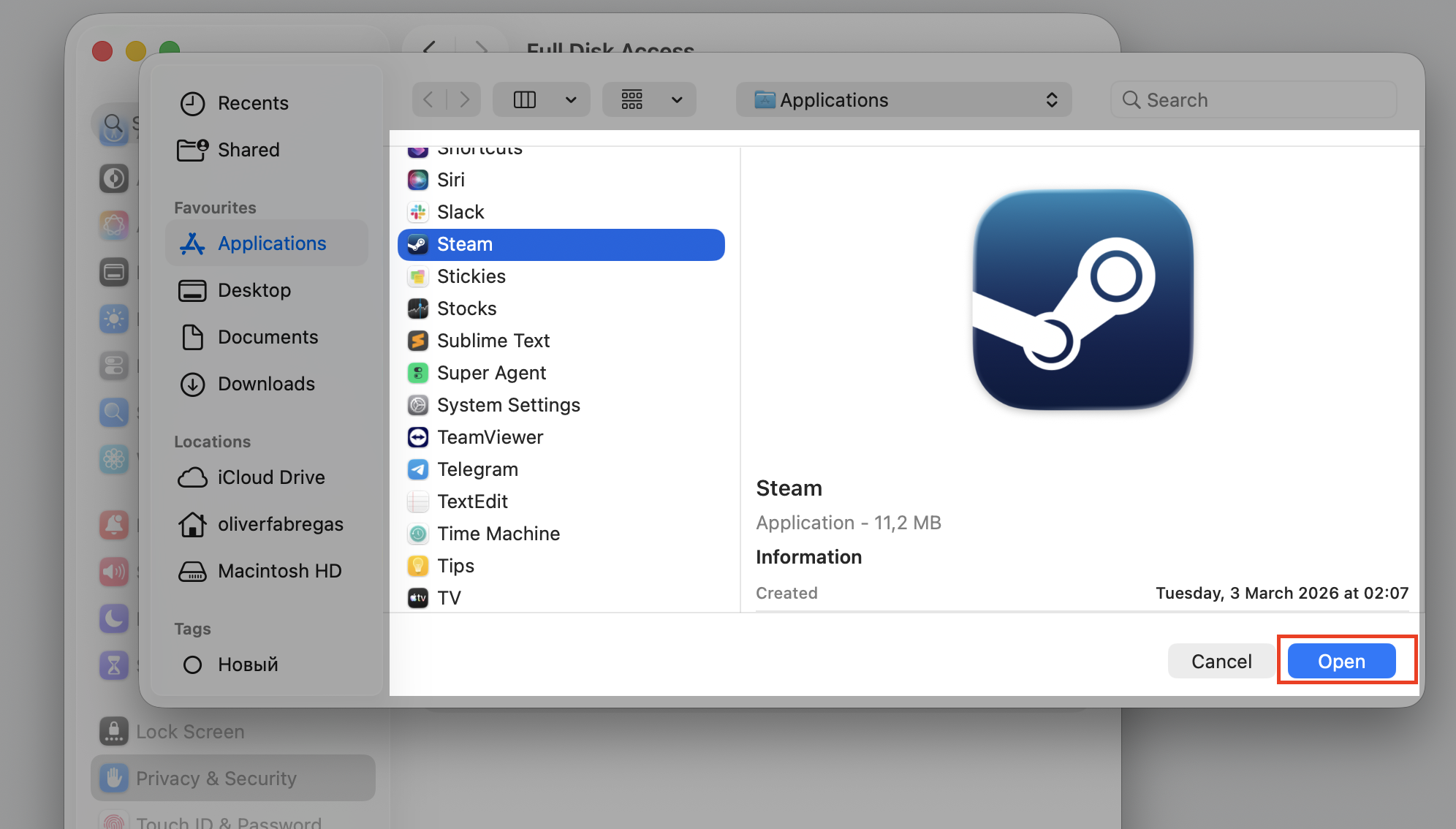Click the Sublime Text app icon
The height and width of the screenshot is (829, 1456).
point(418,341)
